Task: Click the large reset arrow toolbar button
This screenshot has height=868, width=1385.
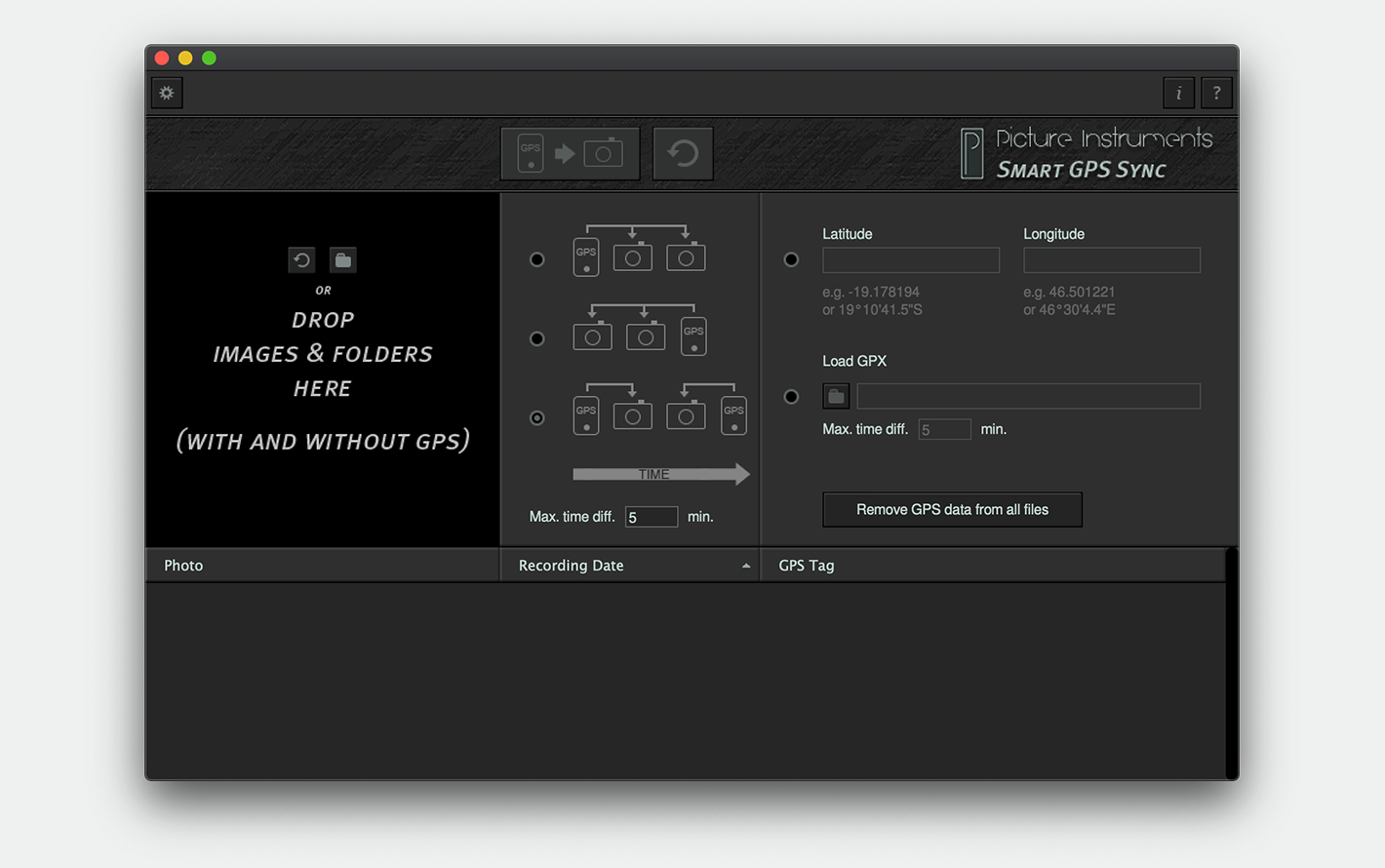Action: 683,153
